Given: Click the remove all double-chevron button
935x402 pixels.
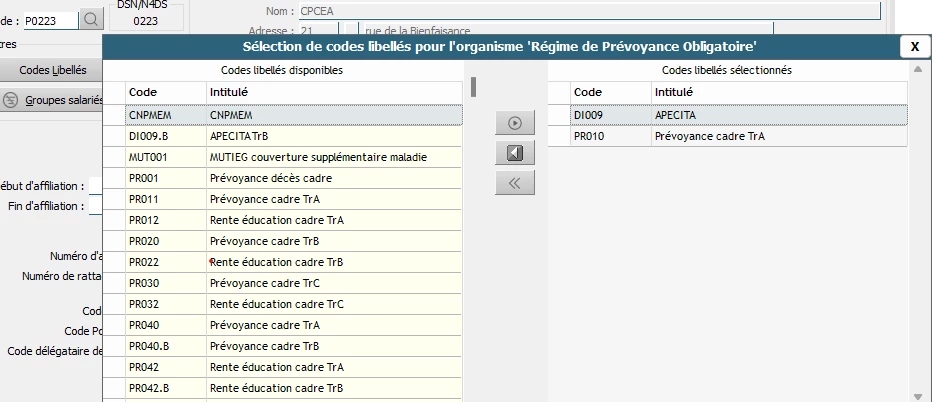Looking at the screenshot, I should (515, 183).
